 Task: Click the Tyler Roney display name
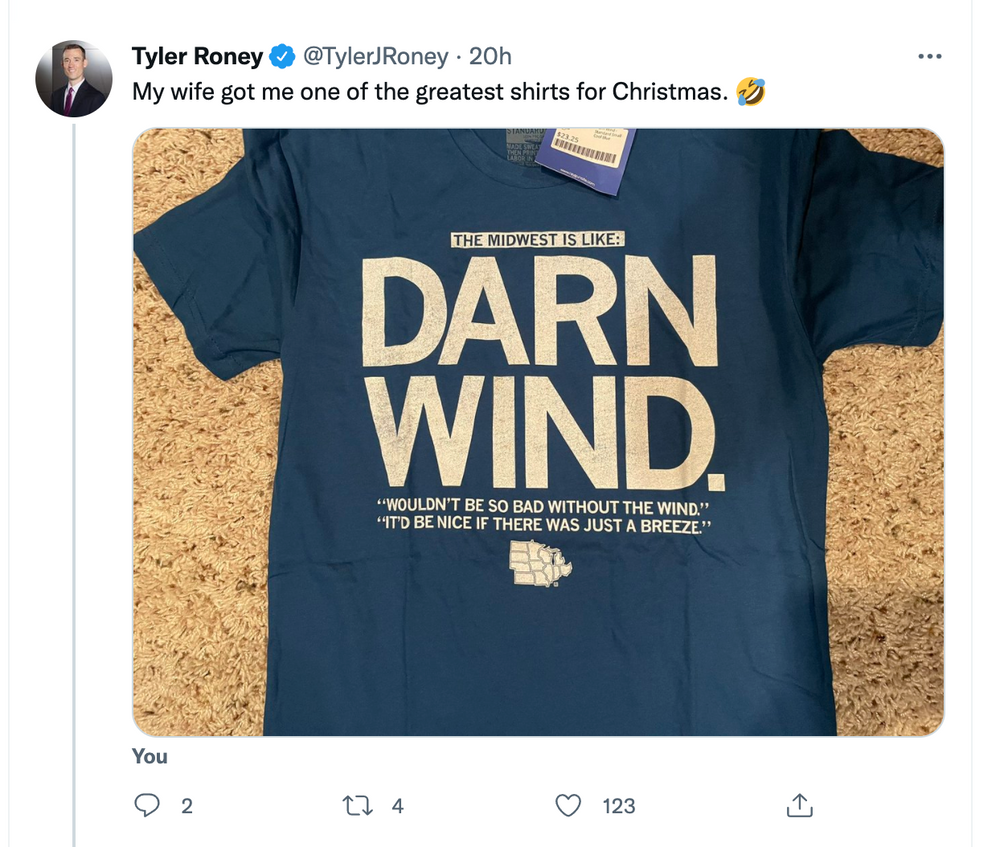197,57
